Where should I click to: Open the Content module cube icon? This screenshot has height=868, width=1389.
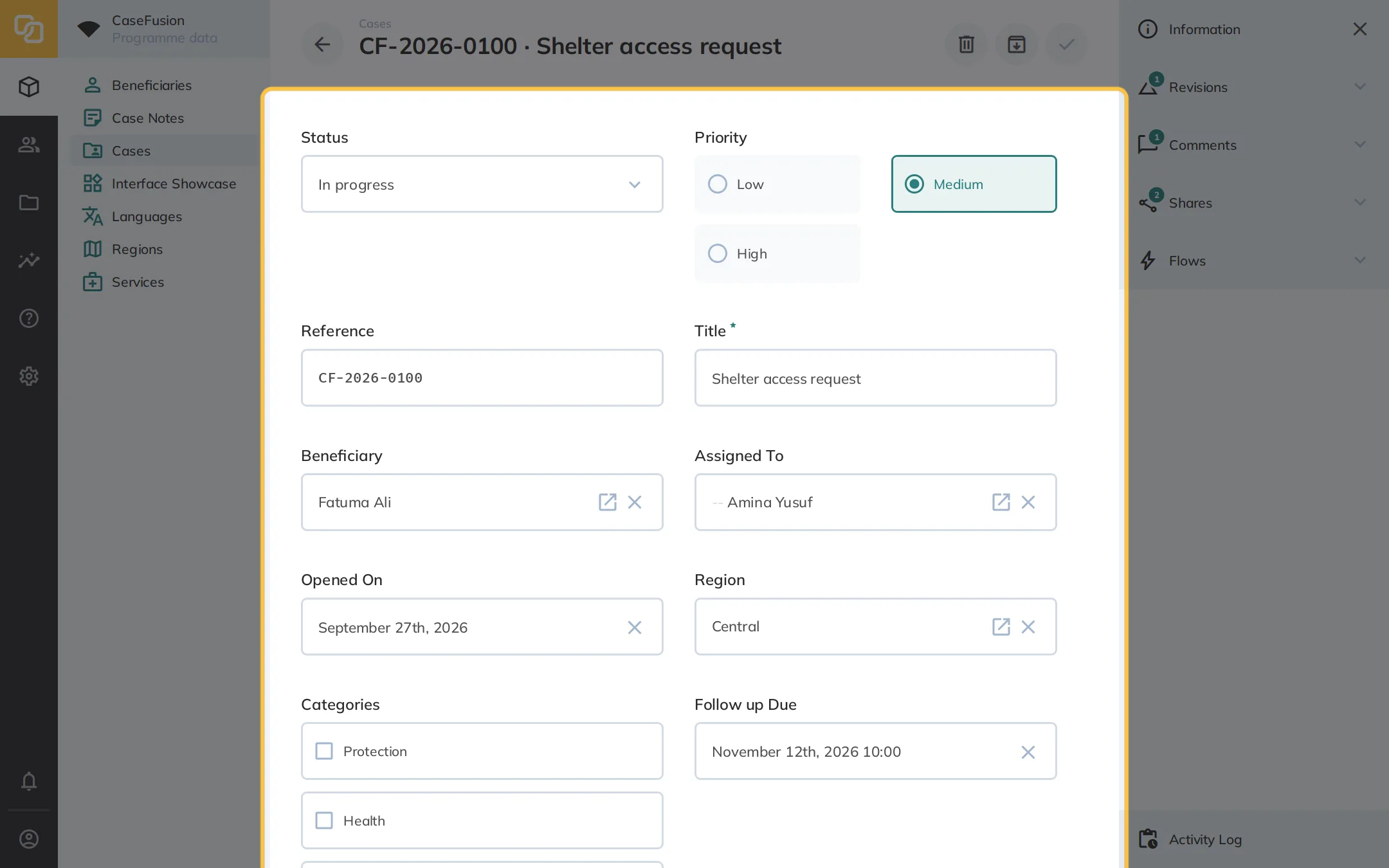[29, 87]
